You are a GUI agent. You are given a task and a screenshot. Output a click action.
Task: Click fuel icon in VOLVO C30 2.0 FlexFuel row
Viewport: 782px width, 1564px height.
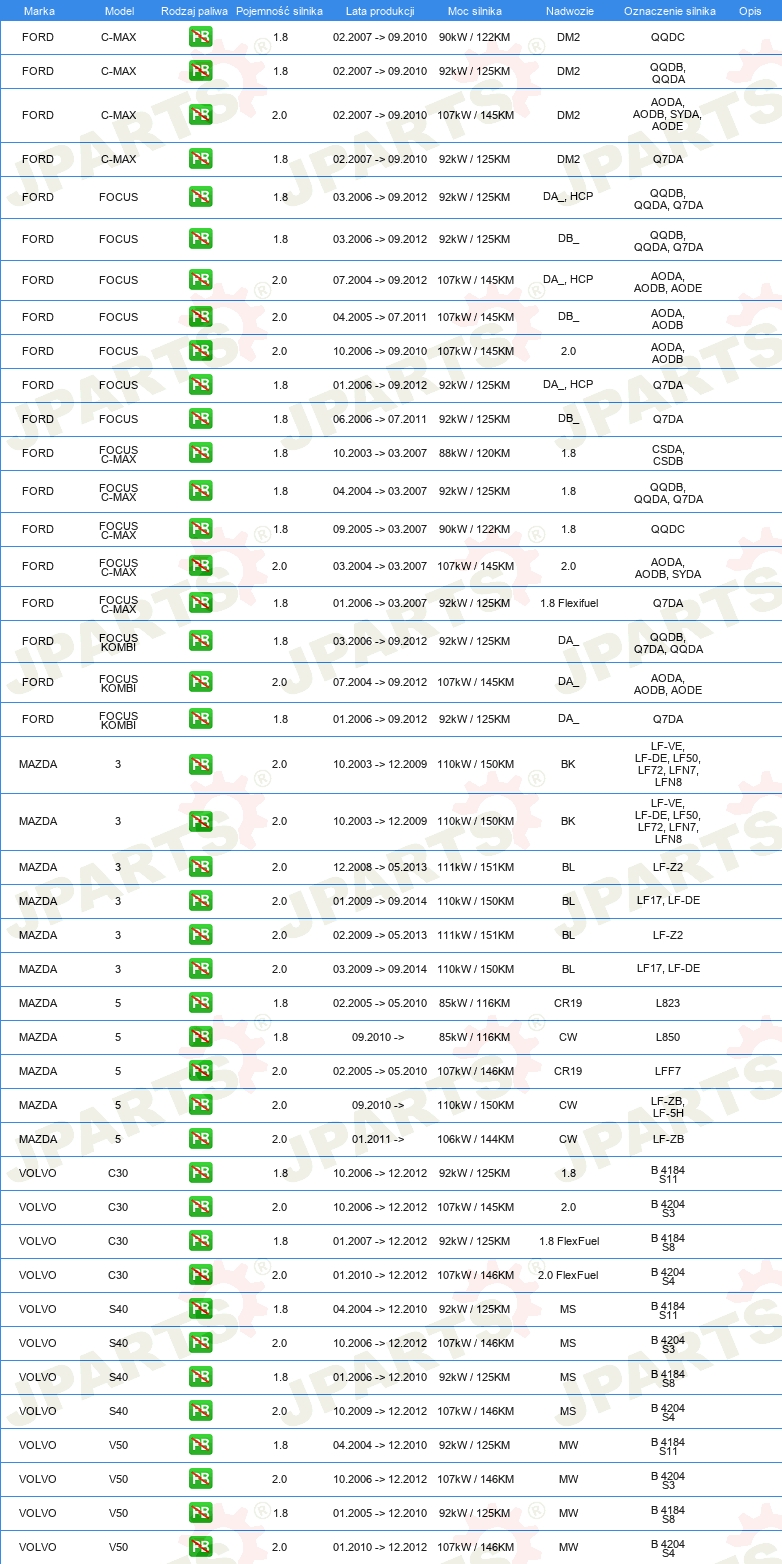click(x=200, y=1275)
